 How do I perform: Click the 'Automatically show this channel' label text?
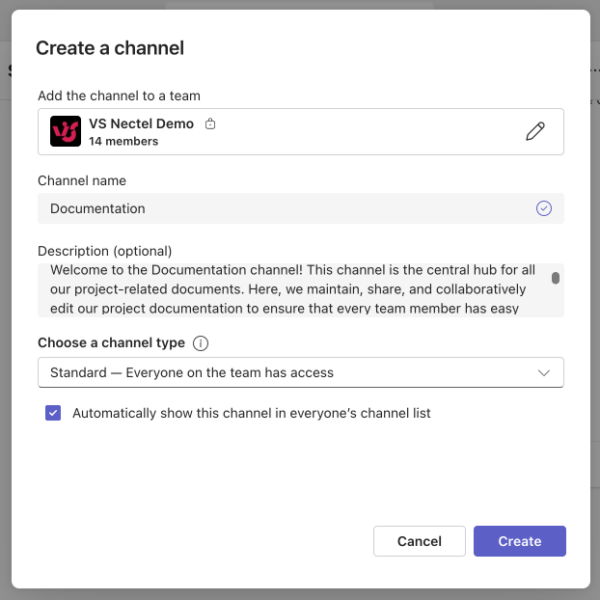point(251,412)
